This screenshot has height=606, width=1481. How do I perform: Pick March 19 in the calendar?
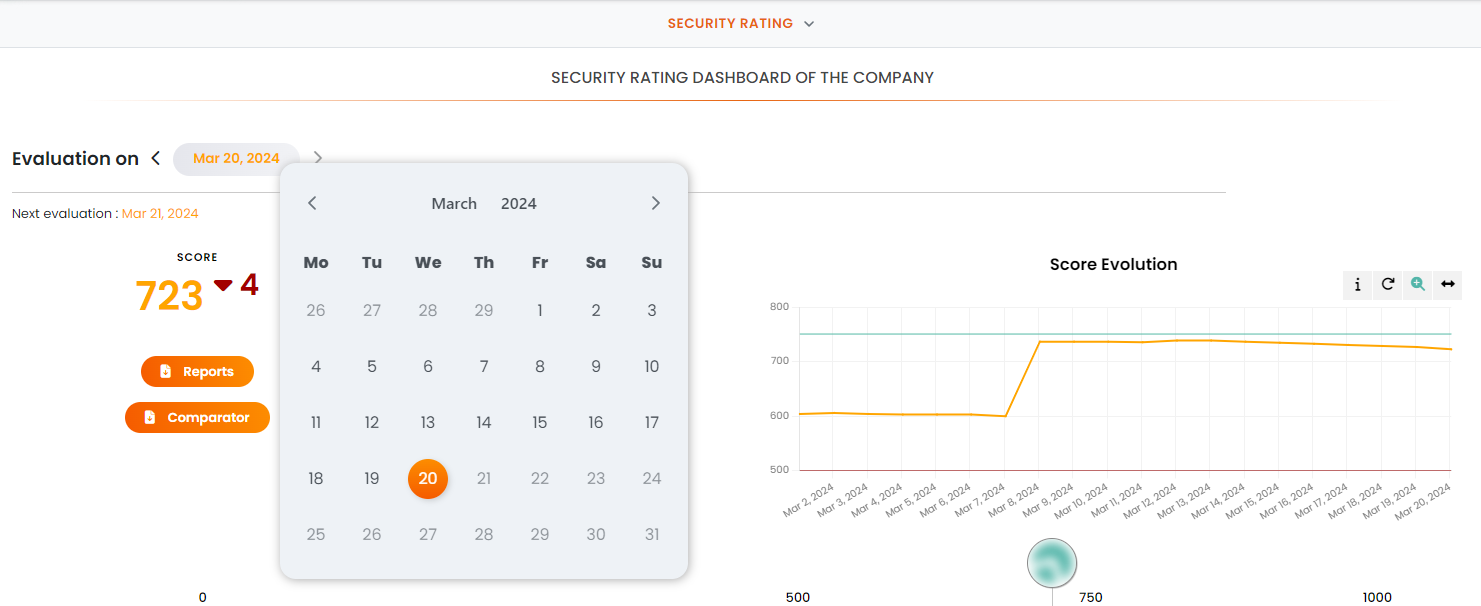[x=372, y=479]
